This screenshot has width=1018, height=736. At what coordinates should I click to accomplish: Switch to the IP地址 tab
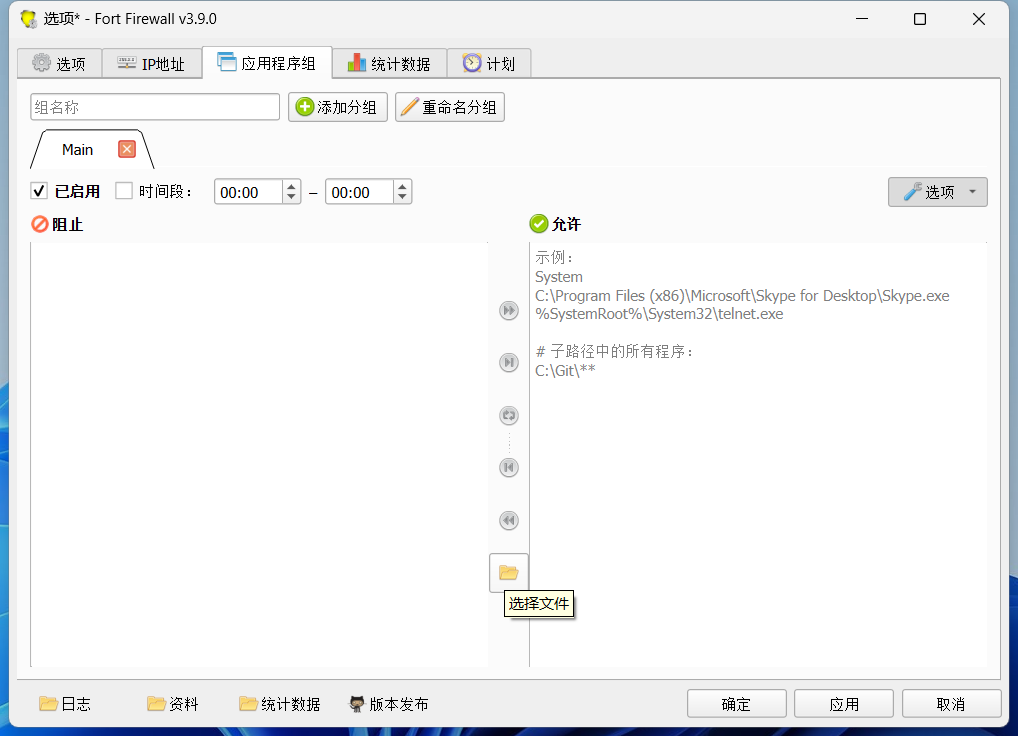tap(151, 64)
